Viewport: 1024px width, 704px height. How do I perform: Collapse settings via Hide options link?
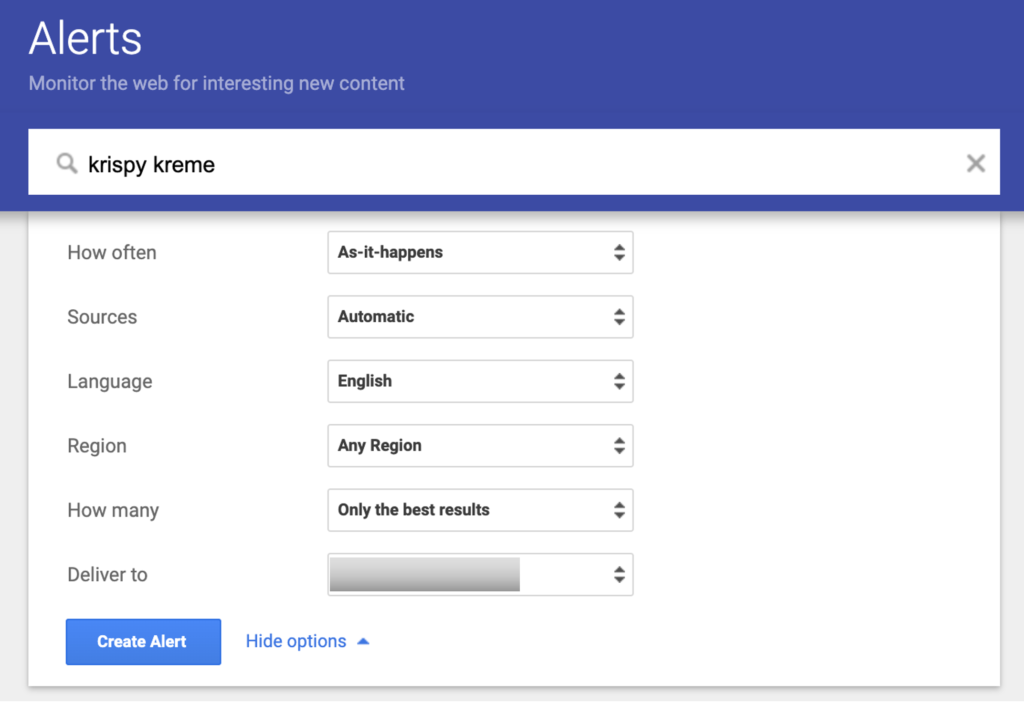click(296, 642)
